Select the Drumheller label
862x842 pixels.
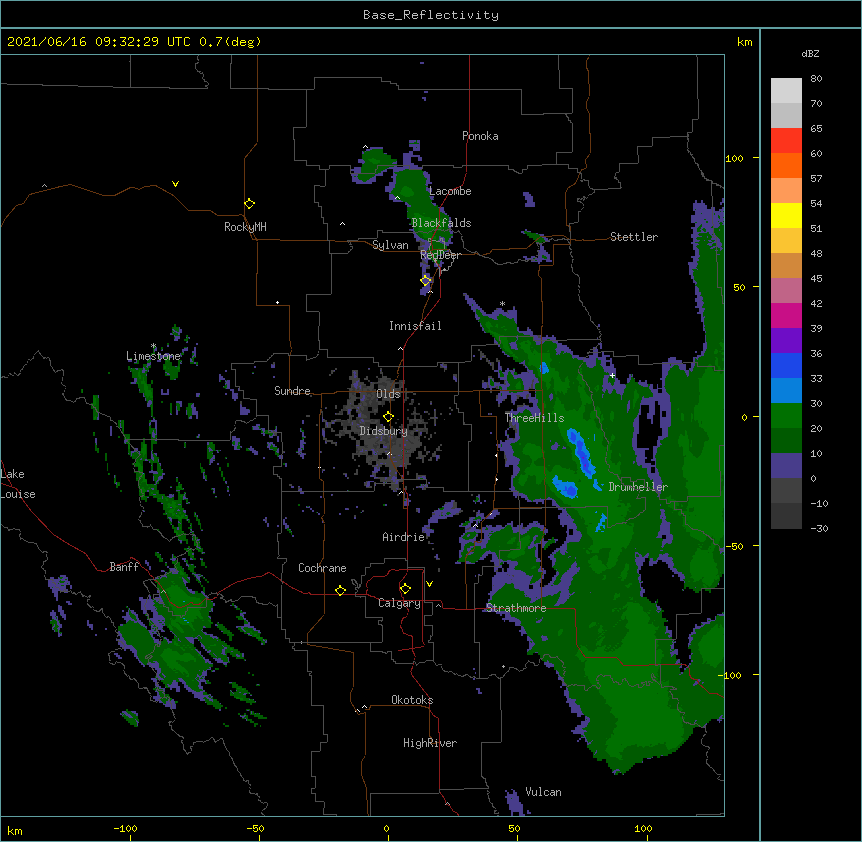coord(638,487)
